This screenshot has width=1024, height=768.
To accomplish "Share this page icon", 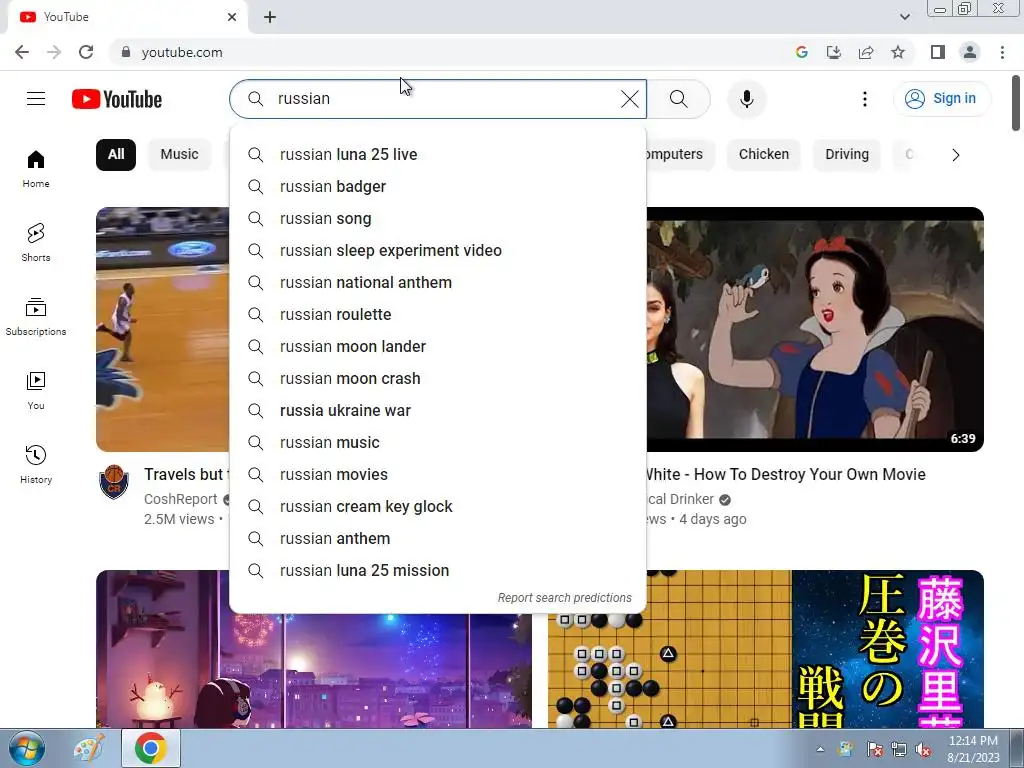I will coord(866,52).
